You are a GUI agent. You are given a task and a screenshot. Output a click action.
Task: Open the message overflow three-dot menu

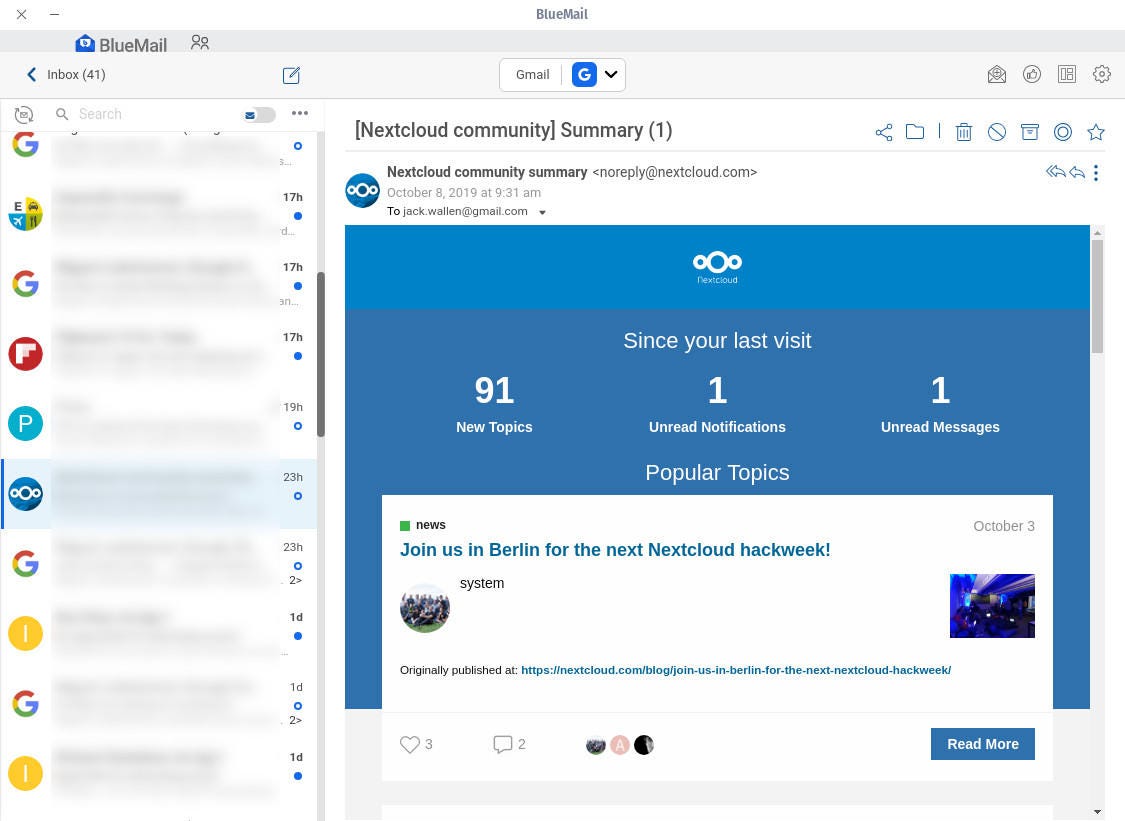[x=1095, y=172]
